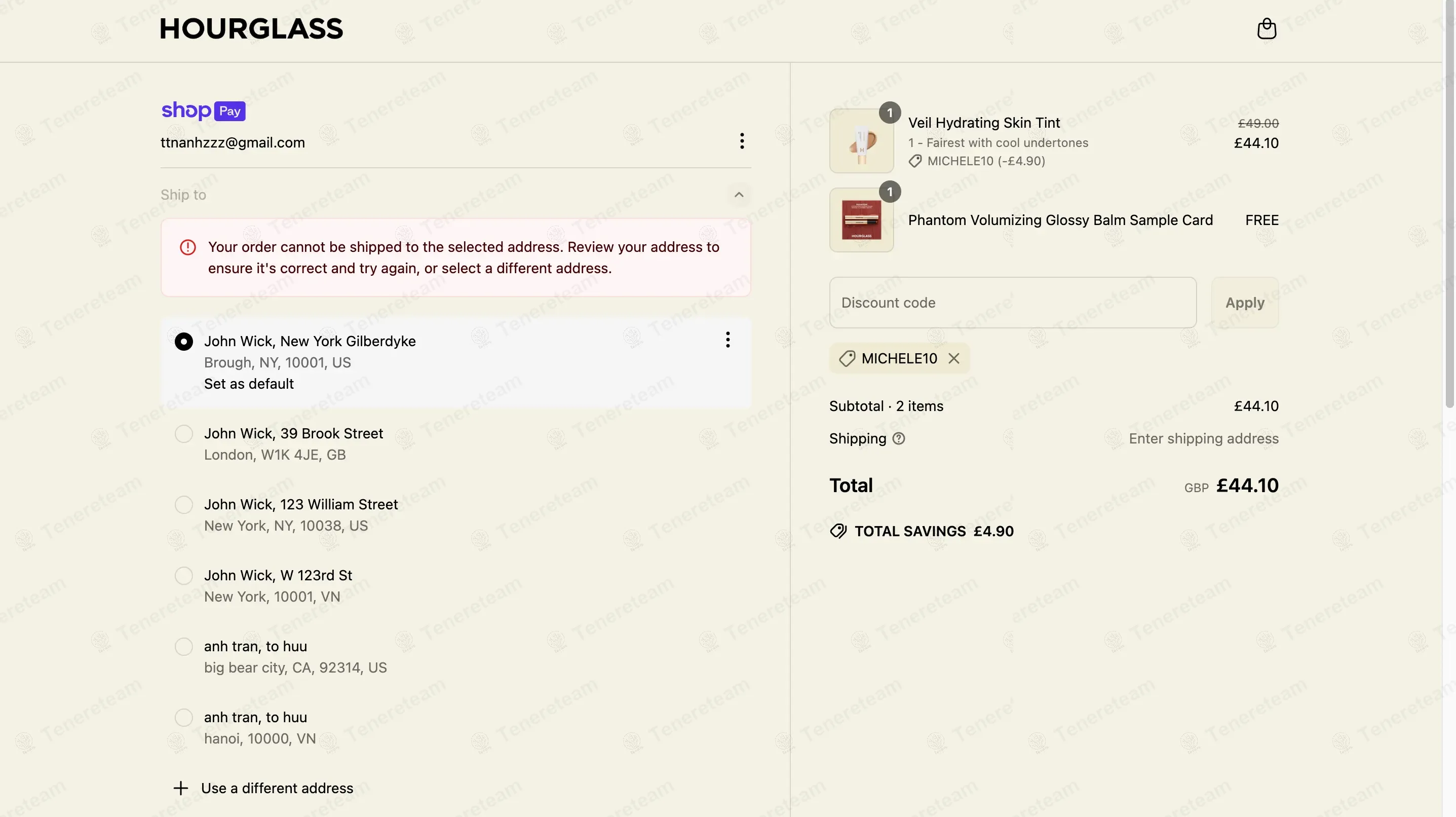Click Phantom Volumizing Glossy Balm Sample Card name

click(1060, 220)
